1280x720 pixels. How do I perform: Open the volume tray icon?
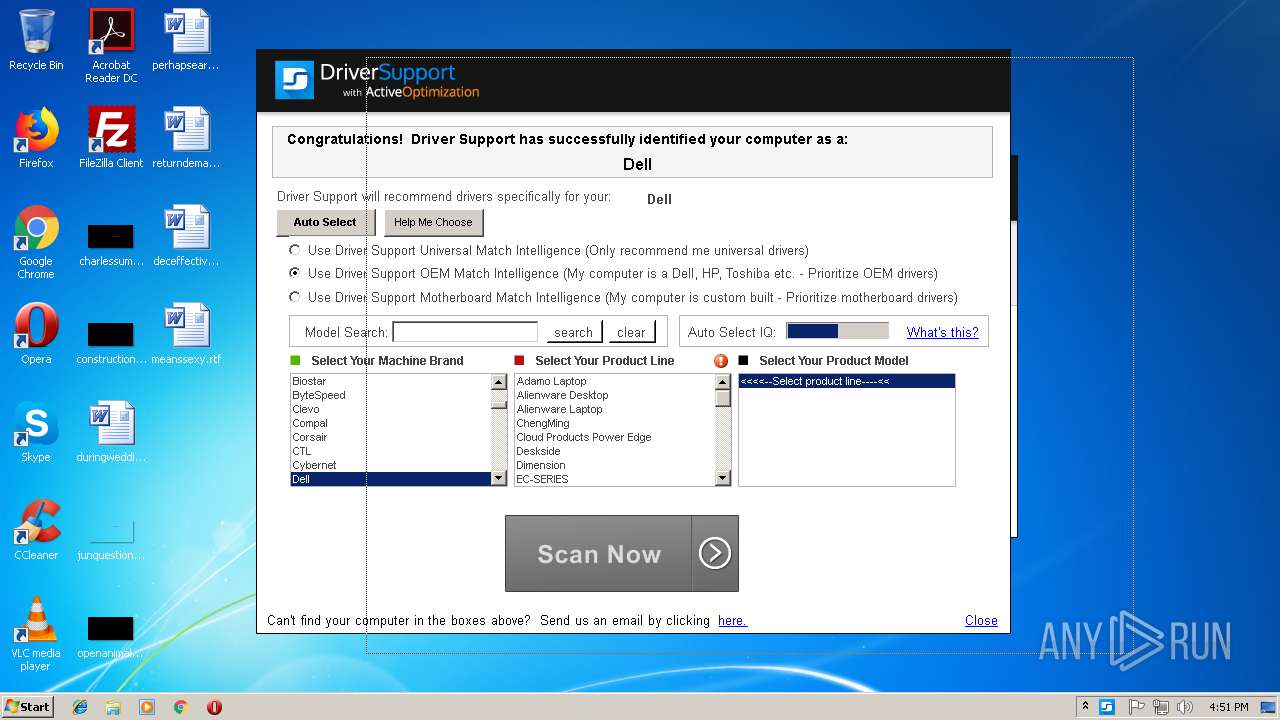click(1185, 707)
